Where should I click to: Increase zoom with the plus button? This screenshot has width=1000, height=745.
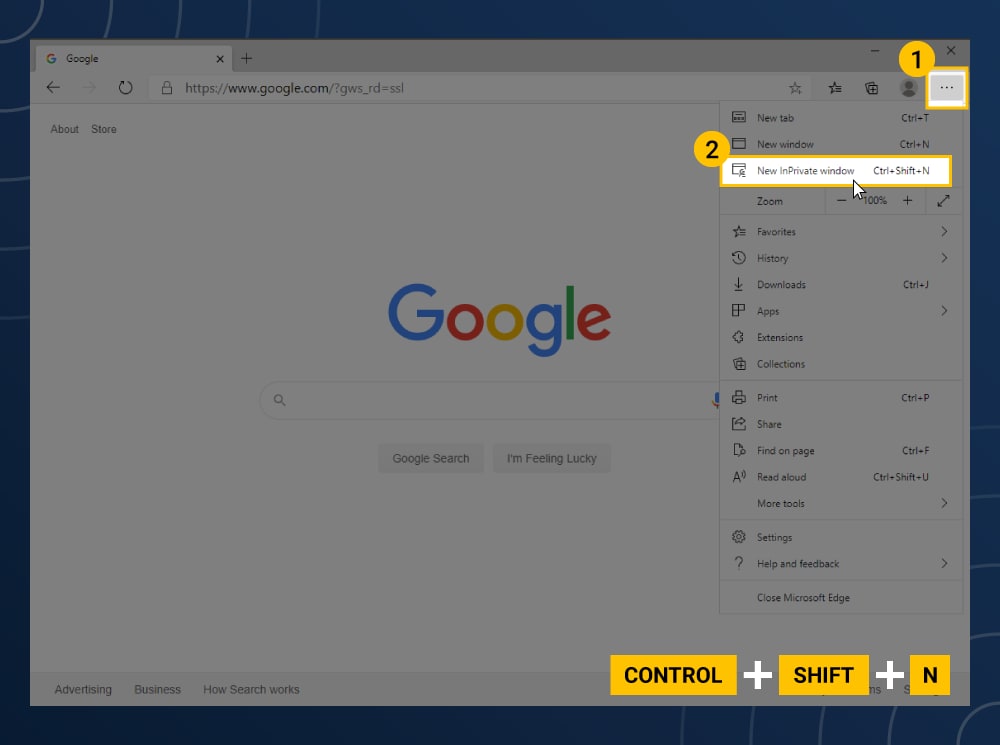(x=907, y=201)
